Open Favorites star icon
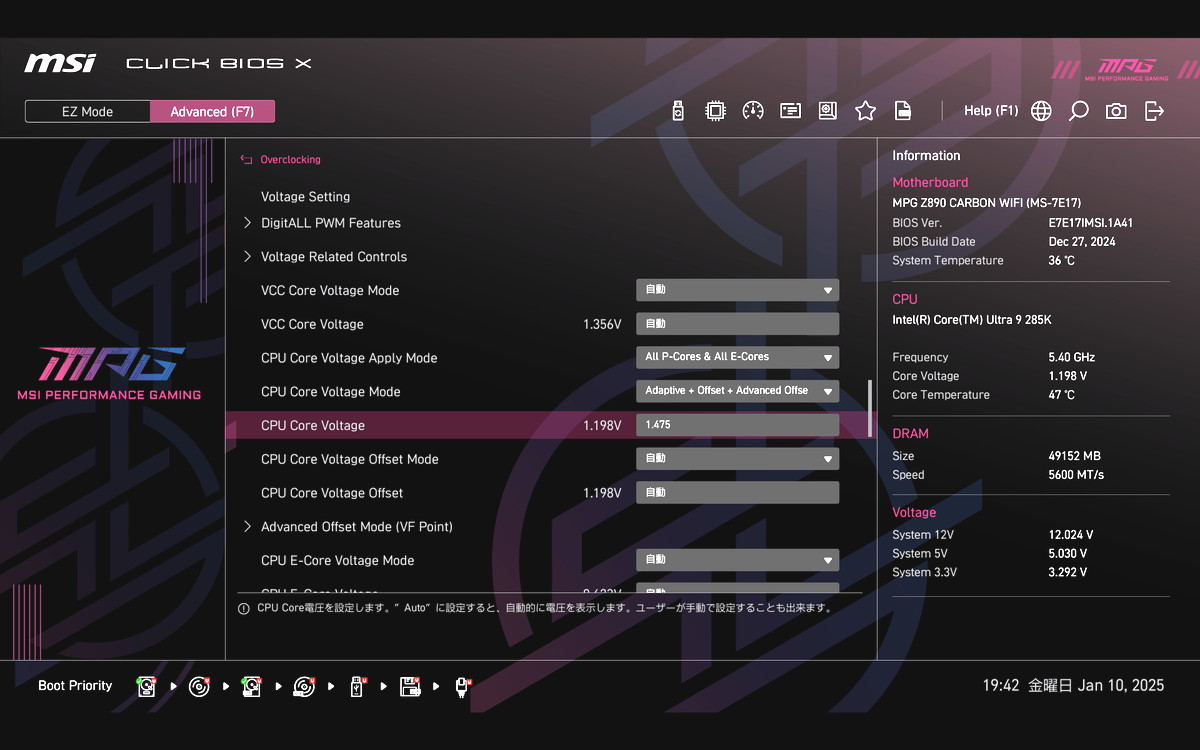 (865, 111)
